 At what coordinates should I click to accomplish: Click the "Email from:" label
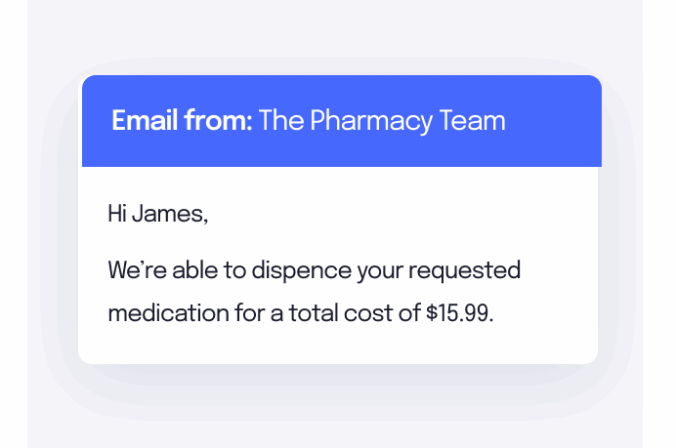pyautogui.click(x=181, y=121)
